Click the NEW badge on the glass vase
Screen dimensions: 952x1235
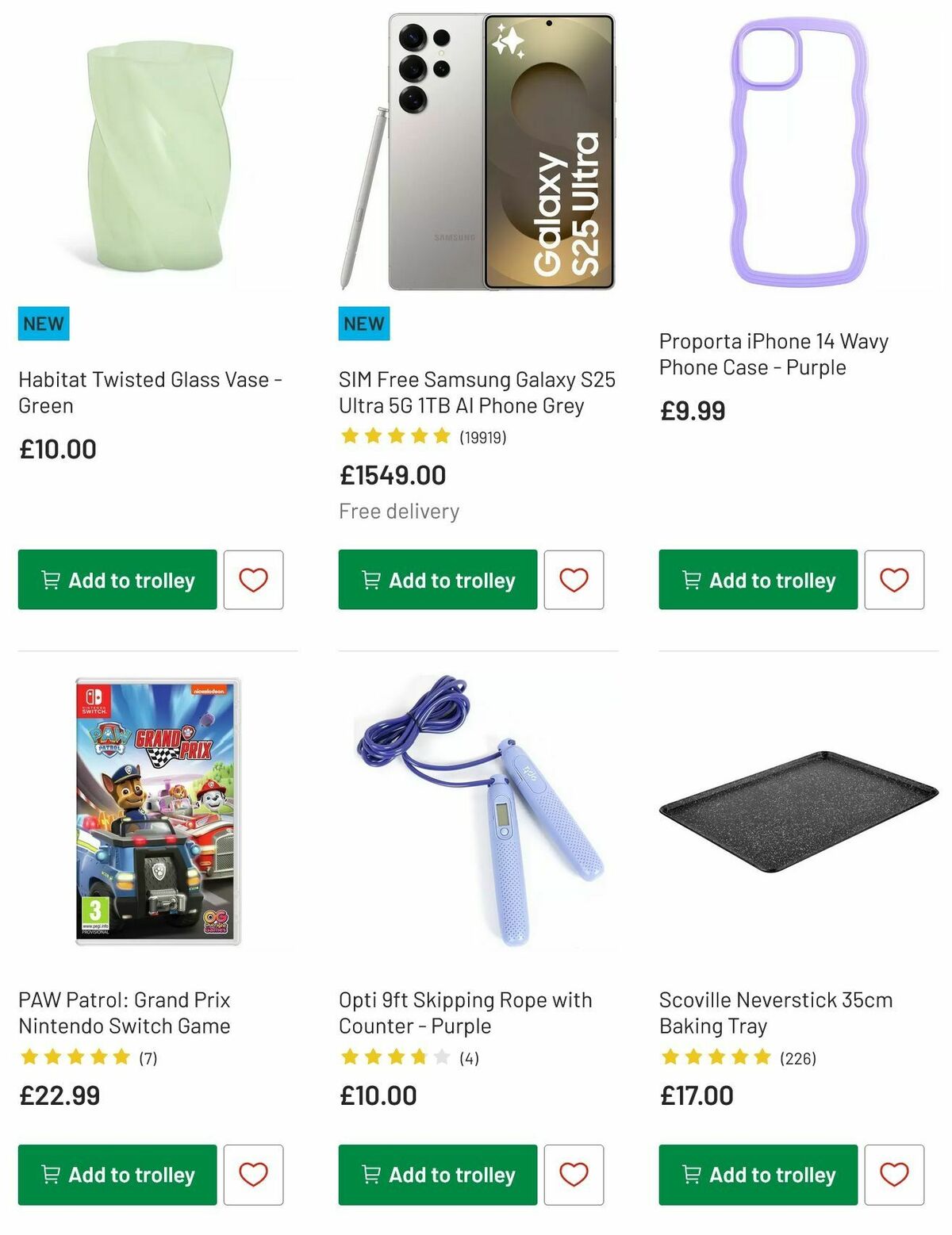coord(43,323)
